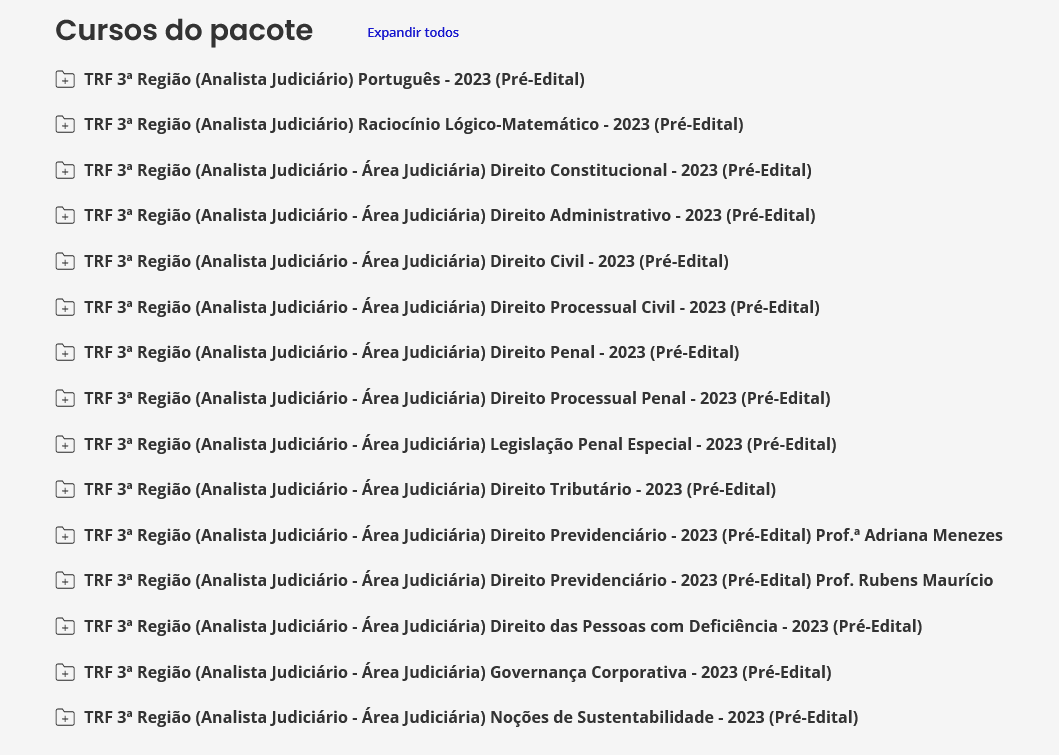
Task: Select the Direito Tributário course title
Action: pos(430,490)
